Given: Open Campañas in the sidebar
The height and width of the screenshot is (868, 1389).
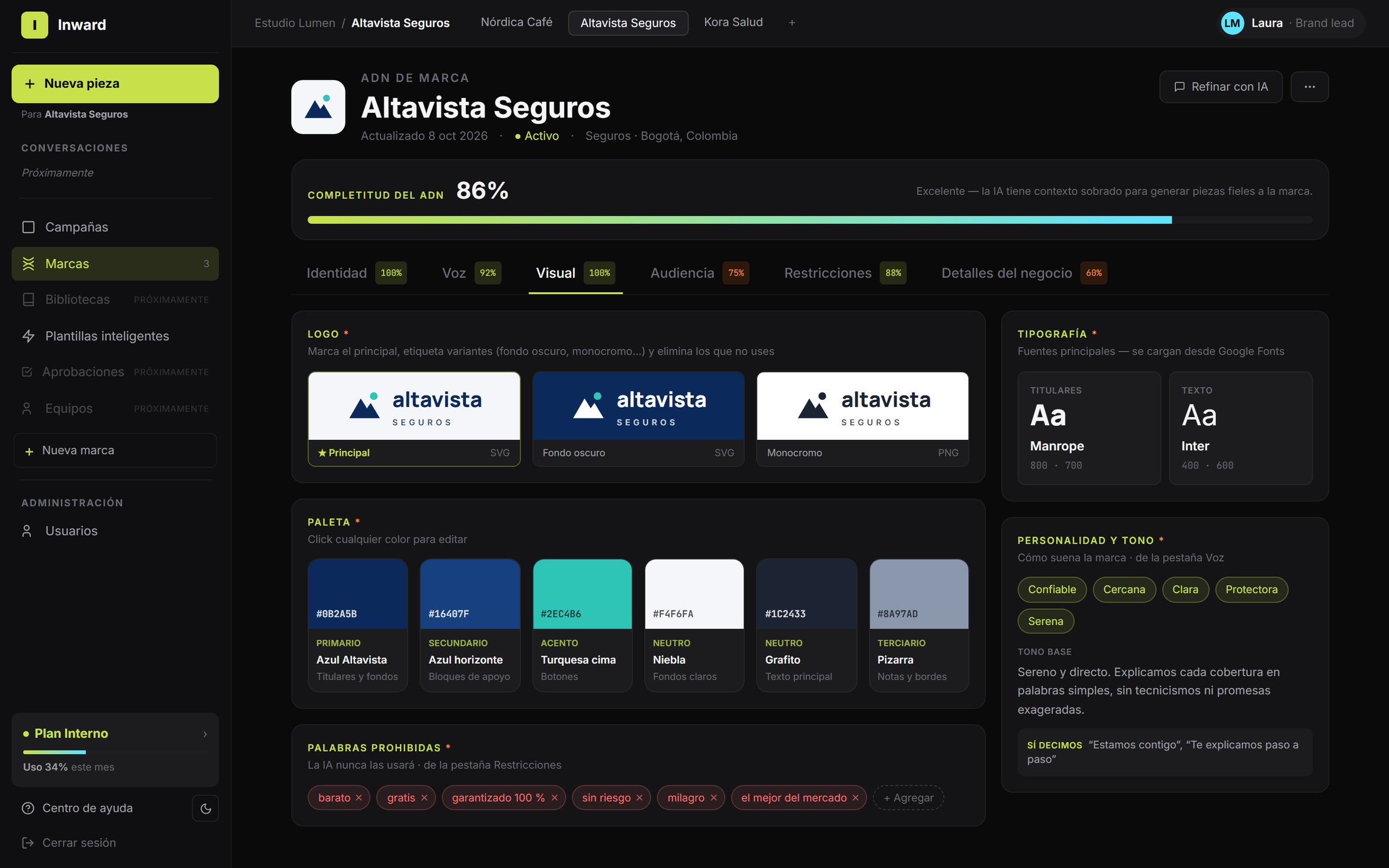Looking at the screenshot, I should (x=115, y=227).
